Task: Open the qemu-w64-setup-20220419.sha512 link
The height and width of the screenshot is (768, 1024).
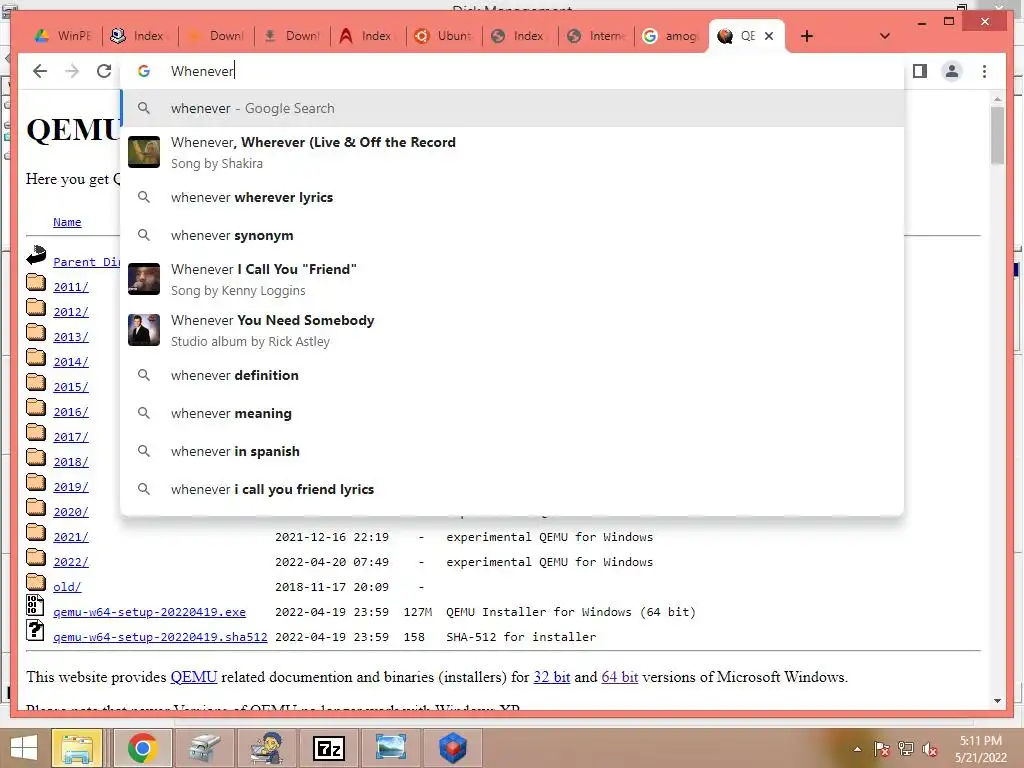Action: 160,637
